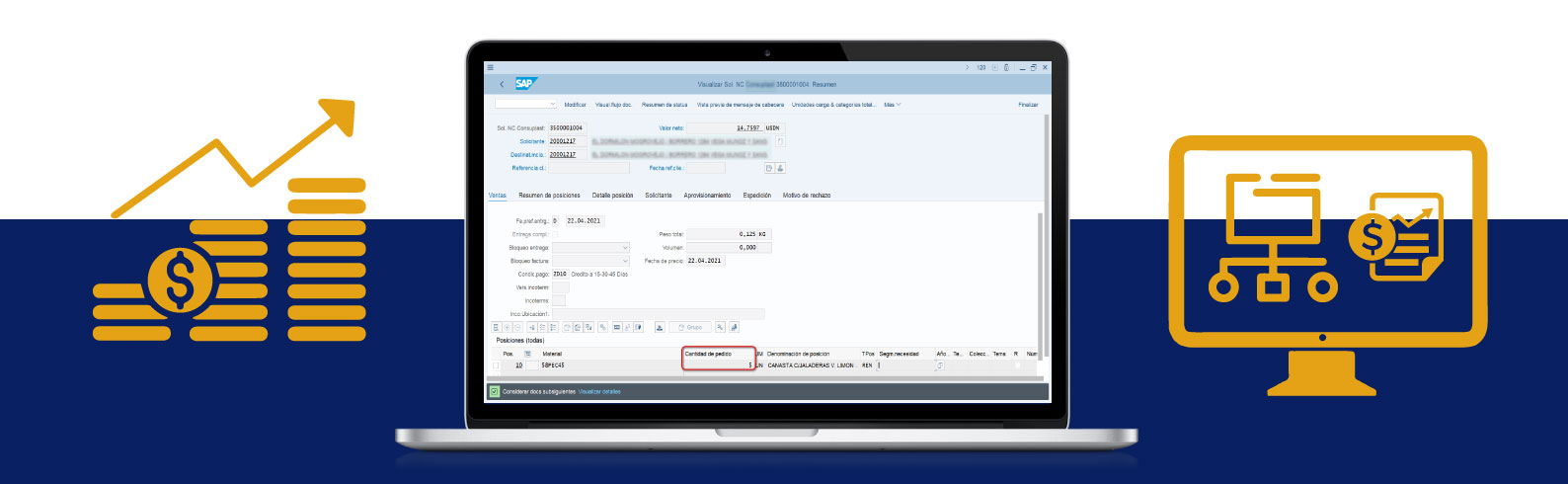Screen dimensions: 1568x484
Task: Click the lock icon in title bar
Action: [1006, 68]
